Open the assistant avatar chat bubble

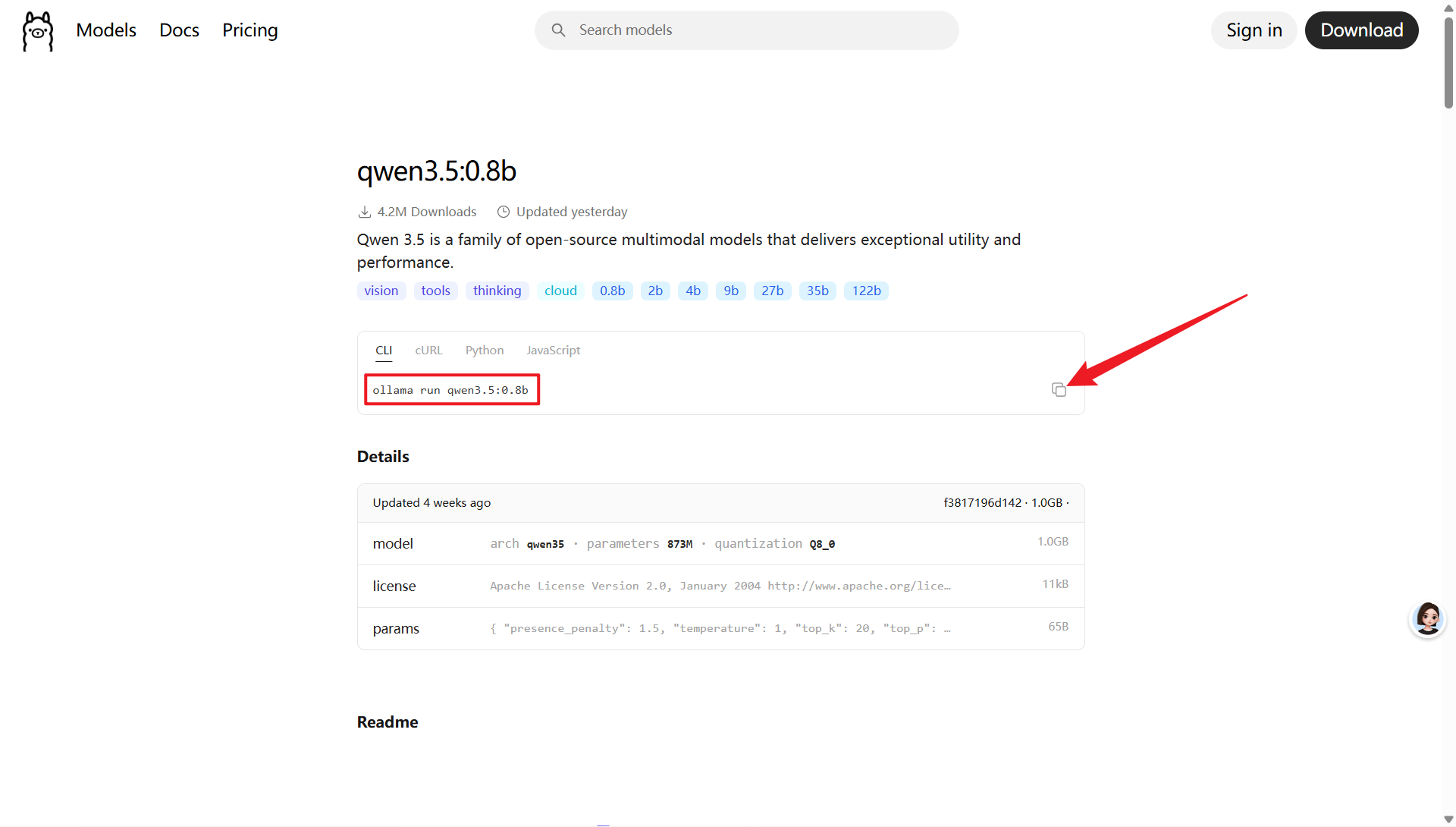coord(1428,619)
